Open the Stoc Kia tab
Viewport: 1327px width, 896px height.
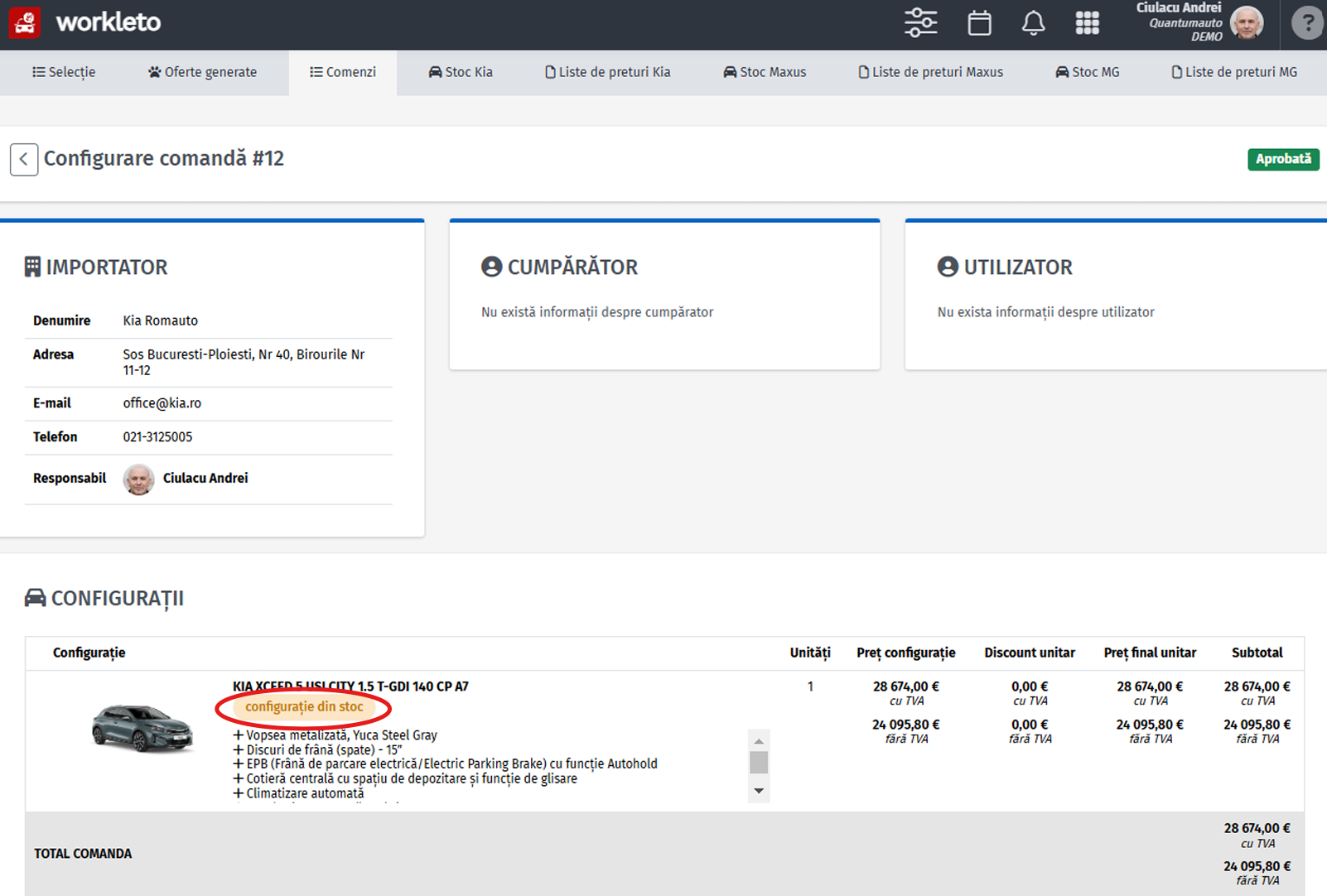click(x=461, y=72)
